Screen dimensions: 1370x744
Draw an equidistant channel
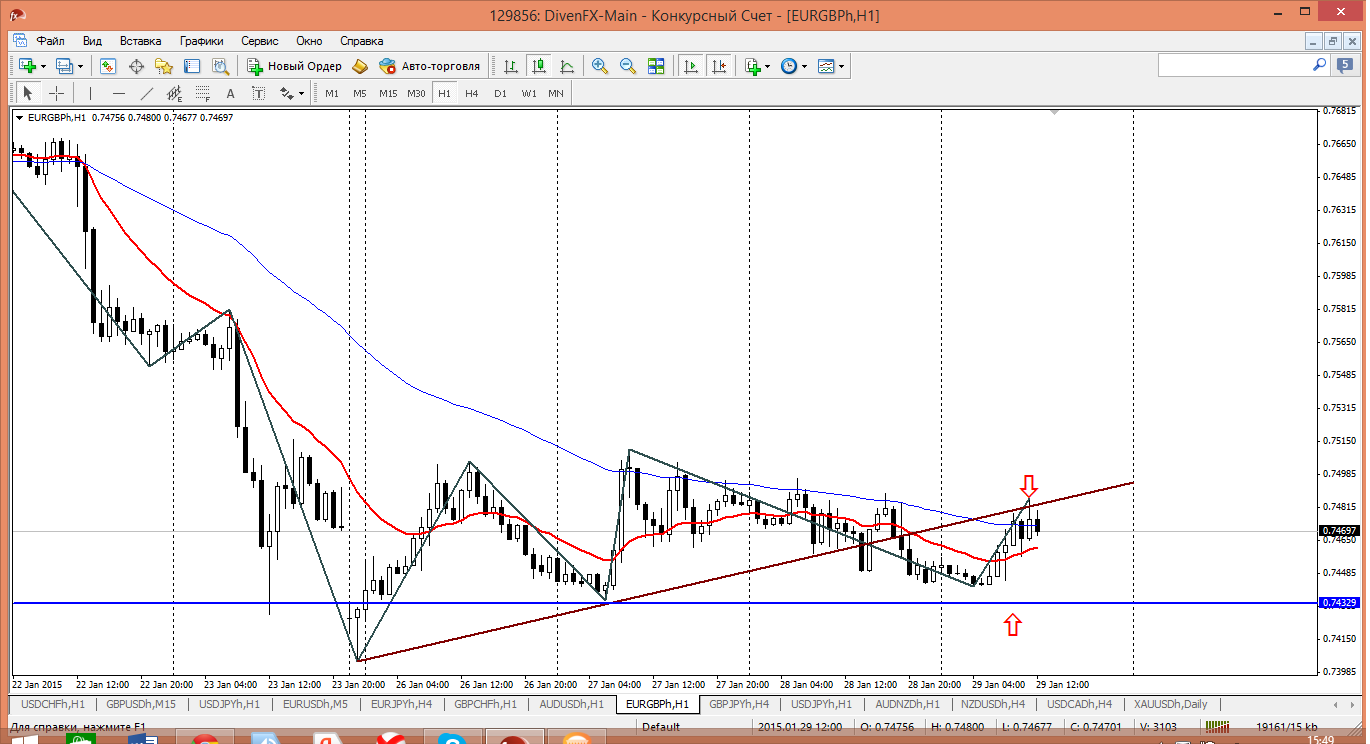(174, 93)
